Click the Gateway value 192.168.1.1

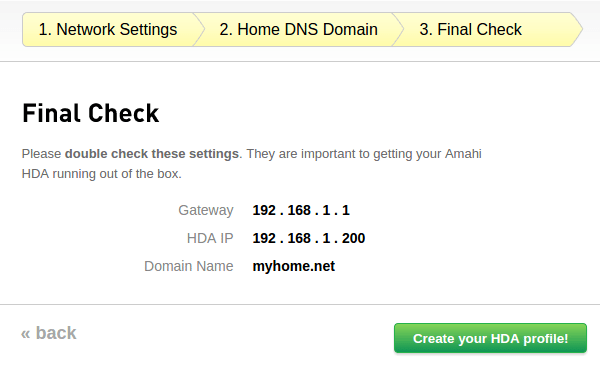click(x=301, y=210)
